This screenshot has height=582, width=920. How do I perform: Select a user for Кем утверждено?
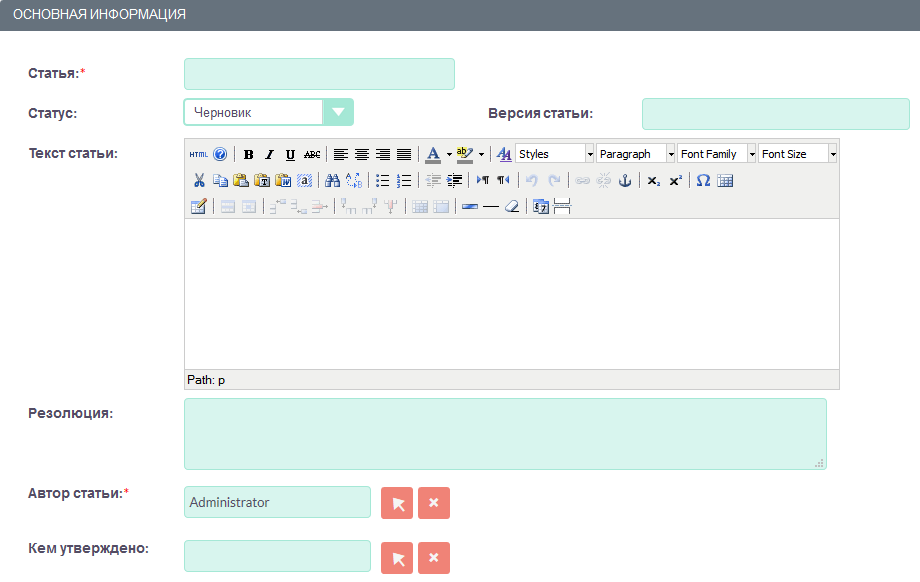pyautogui.click(x=397, y=558)
